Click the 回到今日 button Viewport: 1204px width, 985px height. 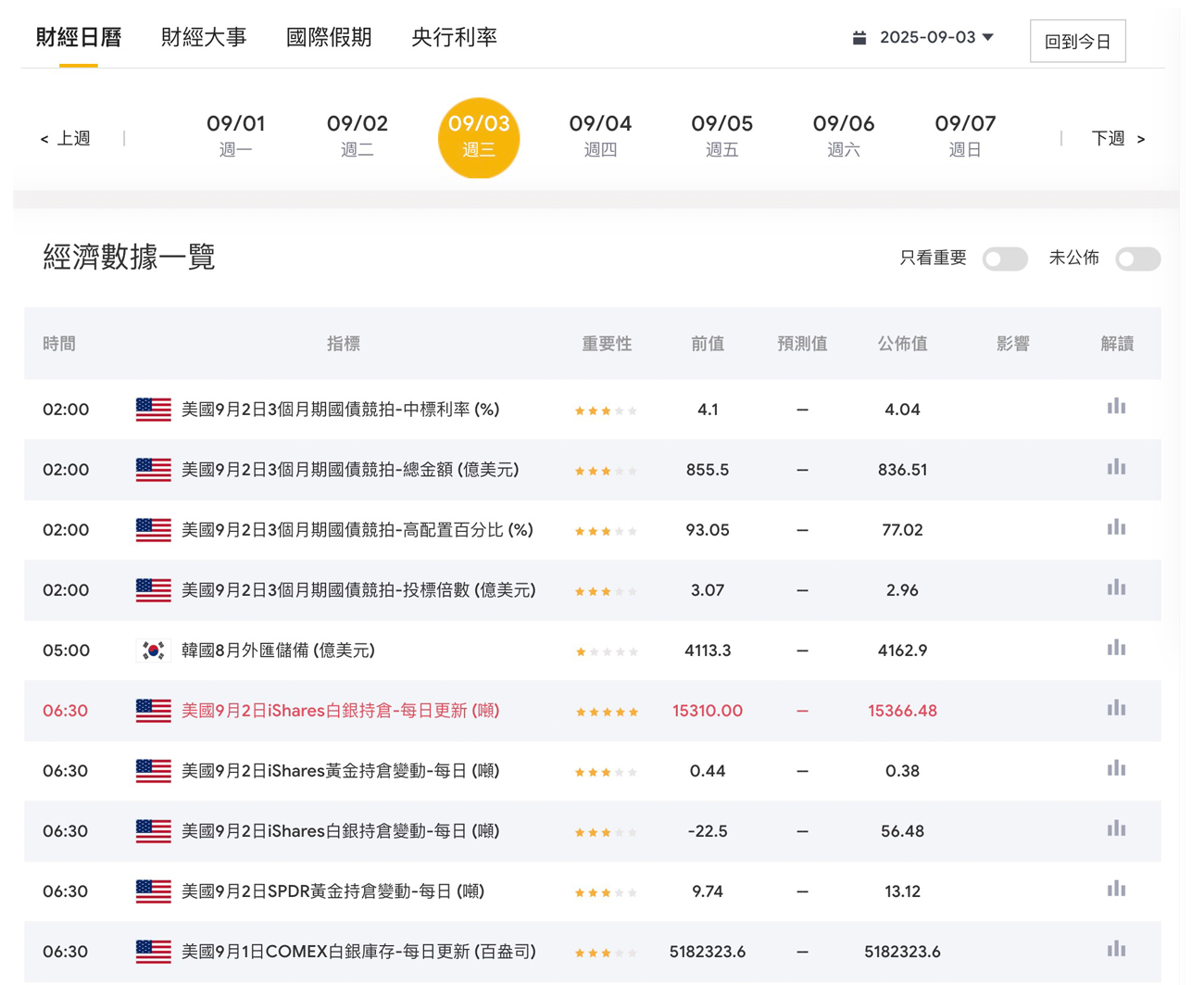(1077, 42)
